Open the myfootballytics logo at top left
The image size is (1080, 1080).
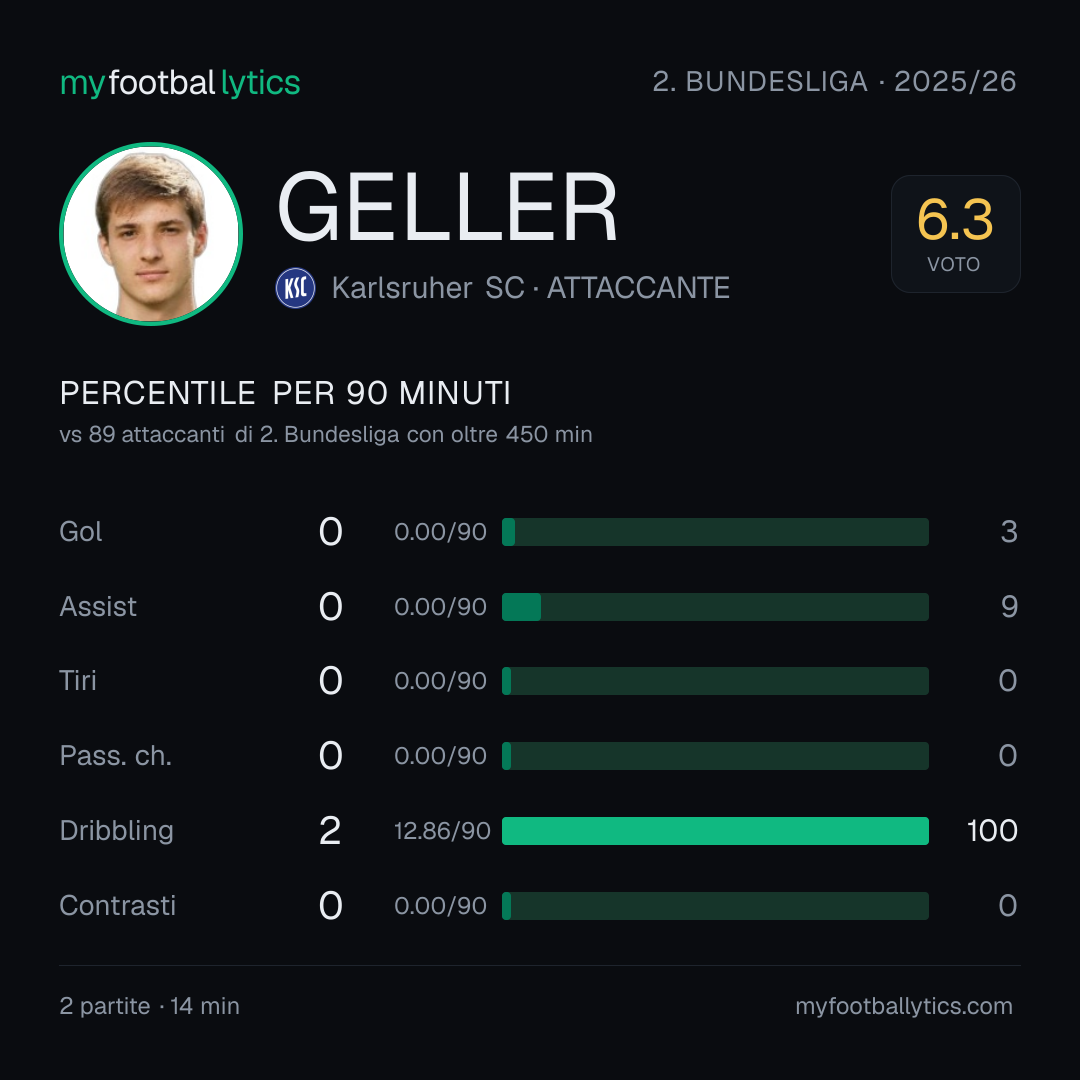pos(180,83)
